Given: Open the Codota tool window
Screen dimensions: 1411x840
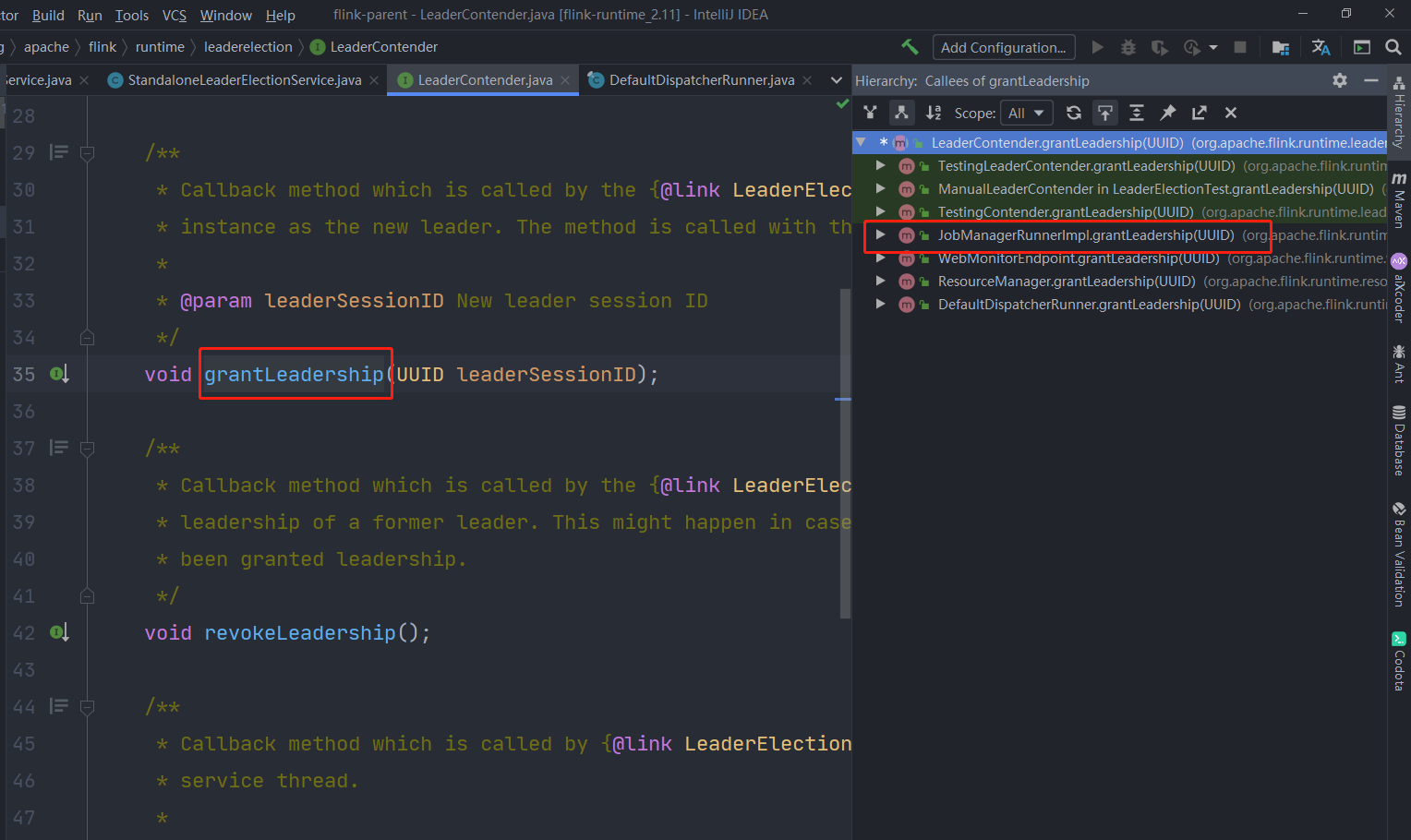Looking at the screenshot, I should [1399, 661].
